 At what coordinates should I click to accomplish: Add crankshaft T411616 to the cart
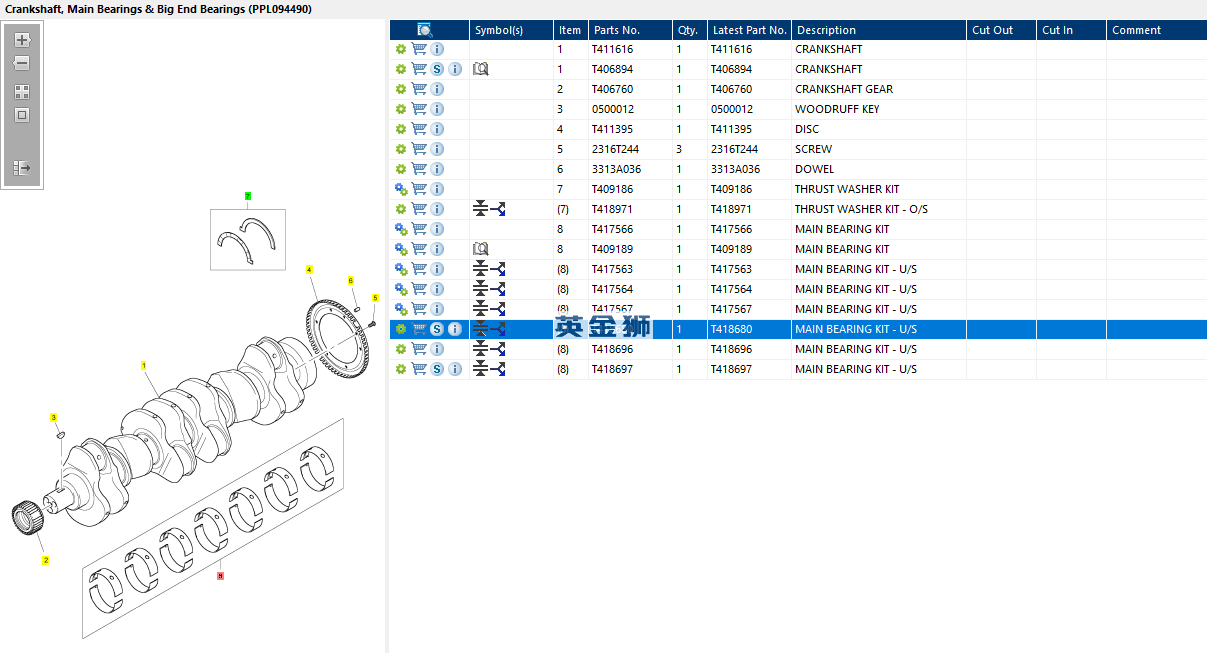point(419,49)
